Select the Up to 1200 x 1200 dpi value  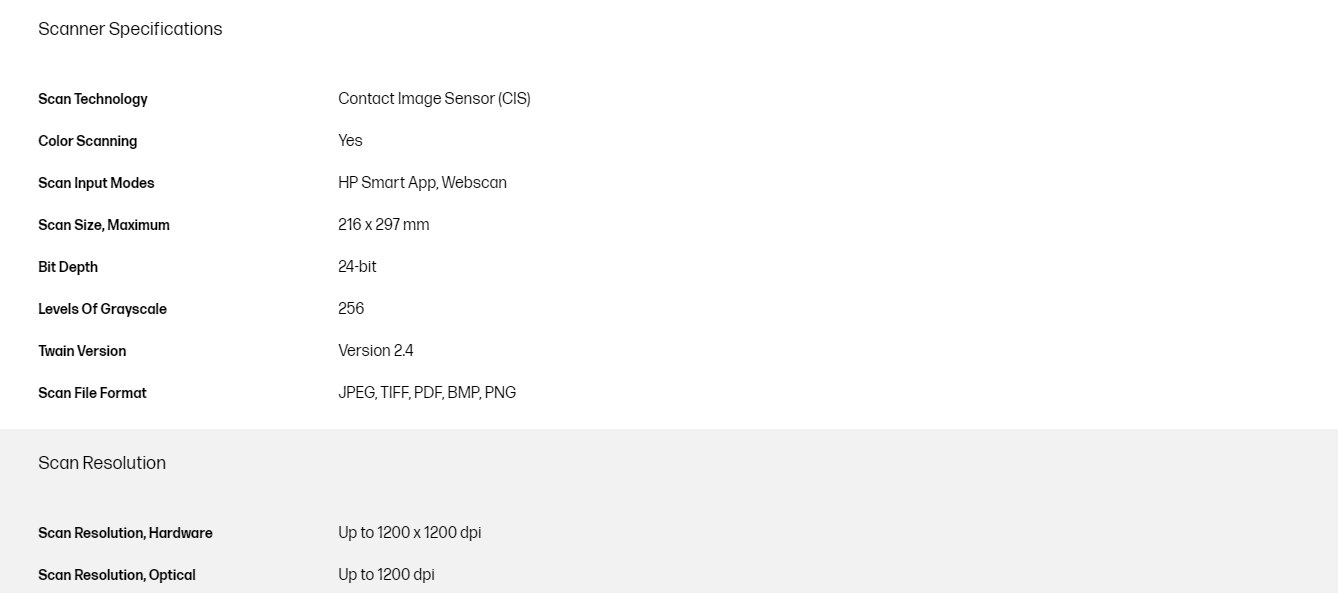click(x=409, y=533)
